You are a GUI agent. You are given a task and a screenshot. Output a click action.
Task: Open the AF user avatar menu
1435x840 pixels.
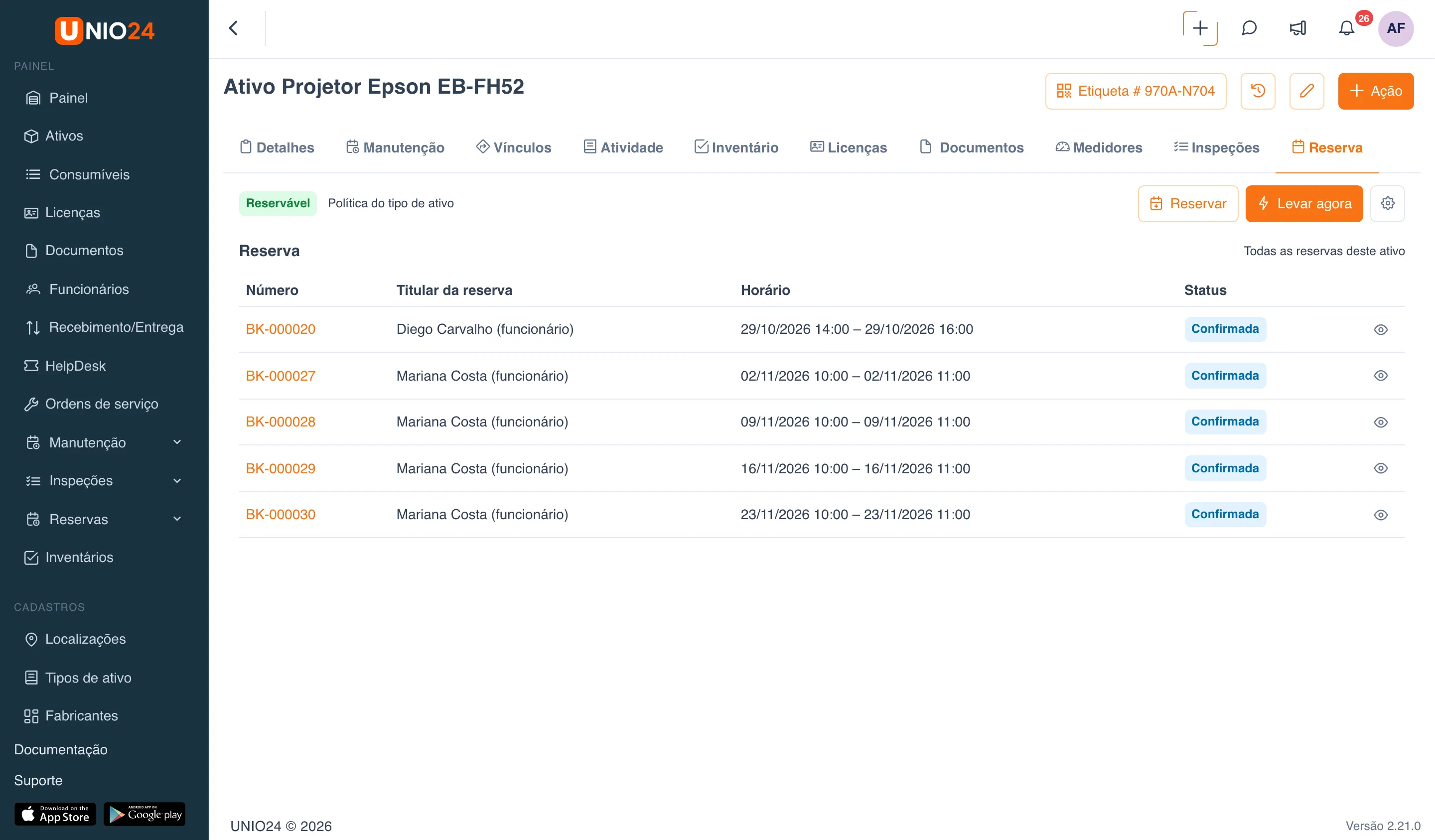[x=1395, y=28]
